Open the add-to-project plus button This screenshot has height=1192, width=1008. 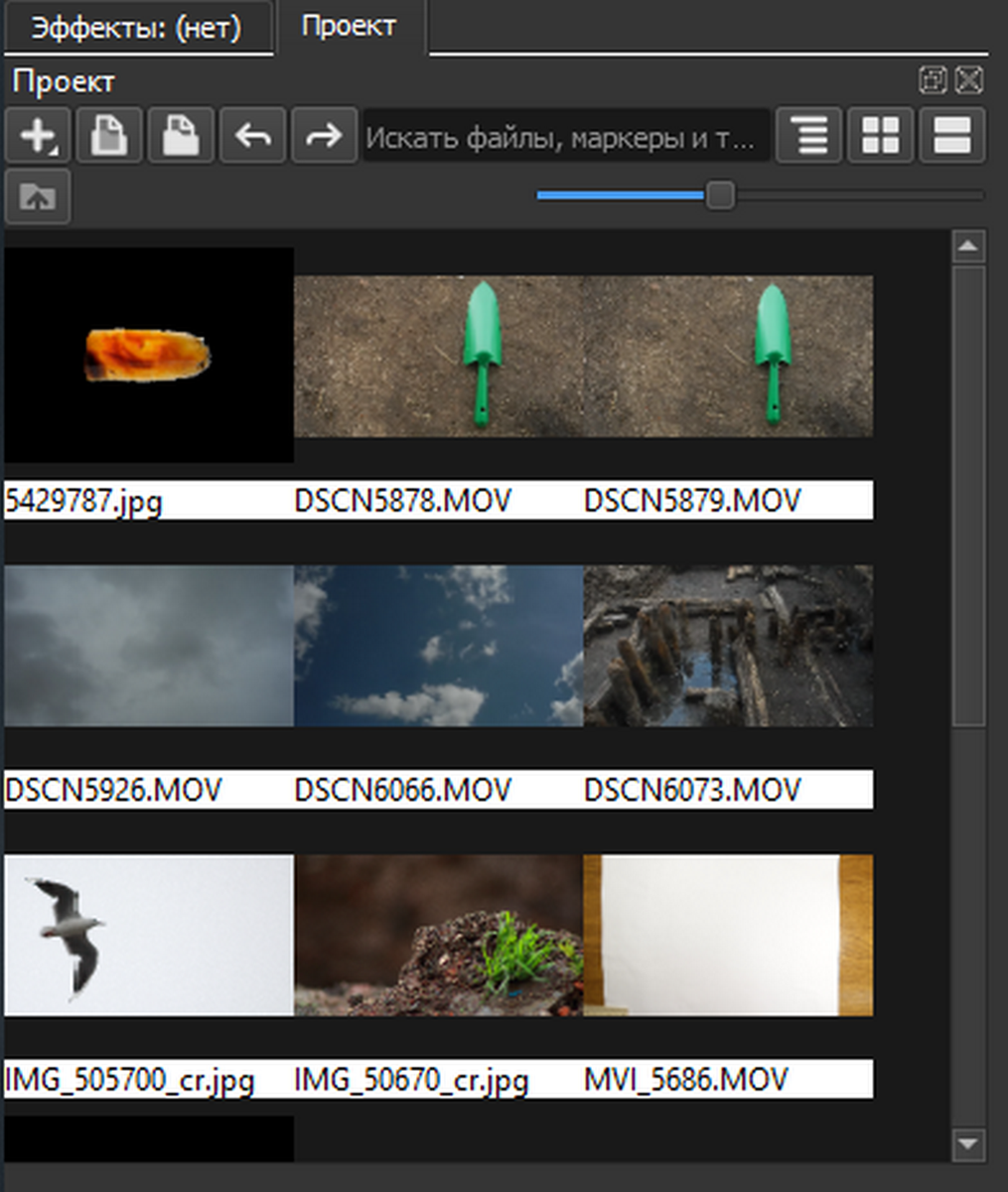(x=38, y=135)
